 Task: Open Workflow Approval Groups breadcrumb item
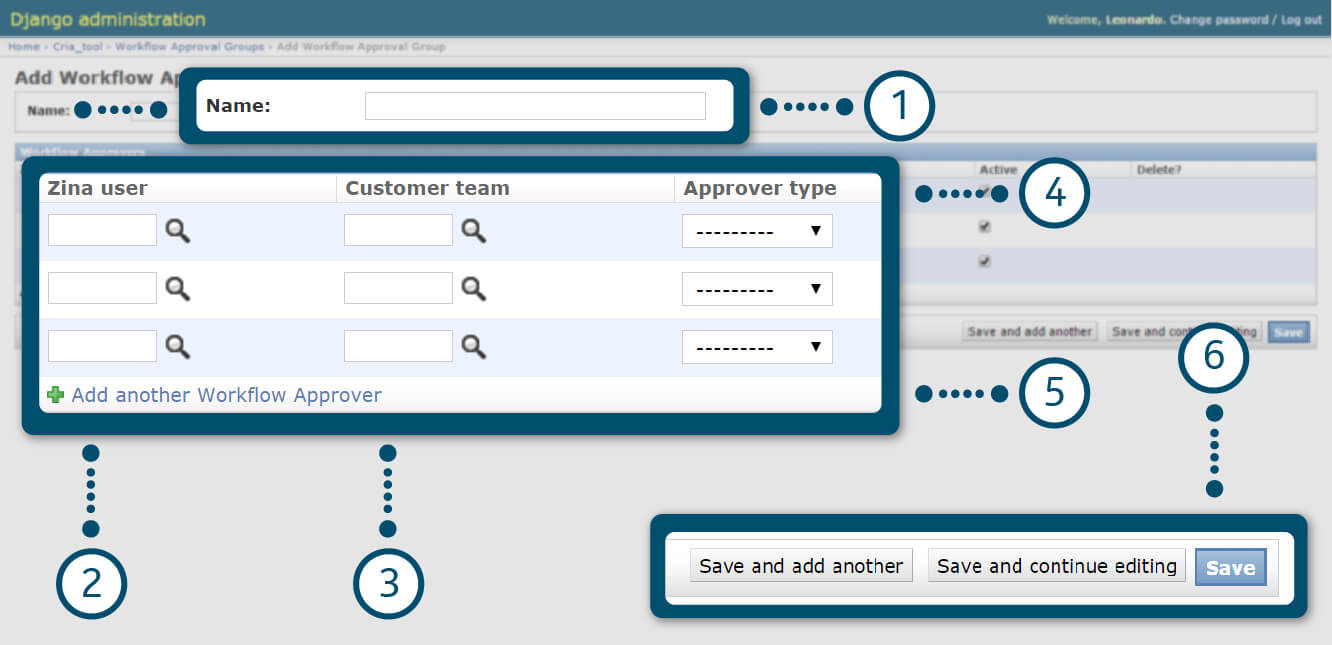(x=189, y=47)
